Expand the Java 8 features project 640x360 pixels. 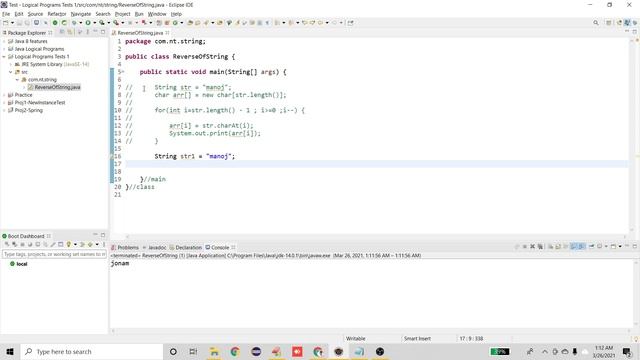(x=4, y=41)
